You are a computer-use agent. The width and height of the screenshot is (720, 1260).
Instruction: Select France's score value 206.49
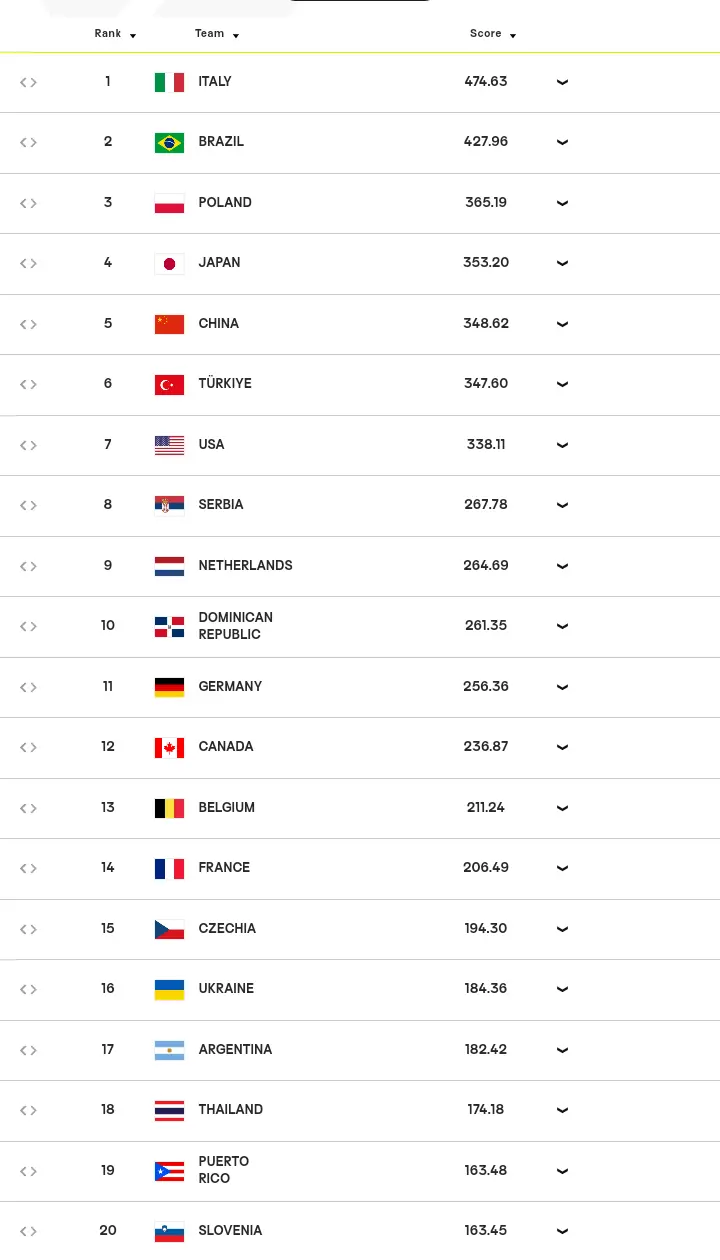tap(486, 868)
